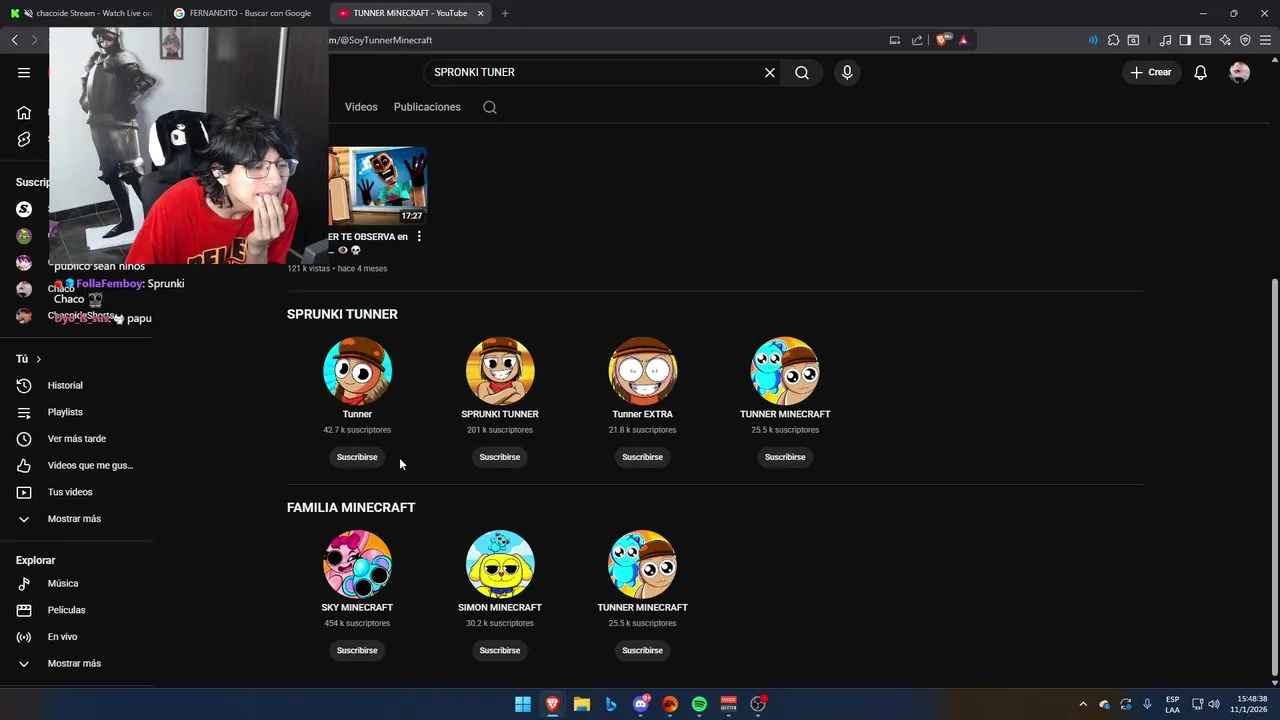The height and width of the screenshot is (720, 1280).
Task: Search within channel magnifier icon
Action: coord(490,107)
